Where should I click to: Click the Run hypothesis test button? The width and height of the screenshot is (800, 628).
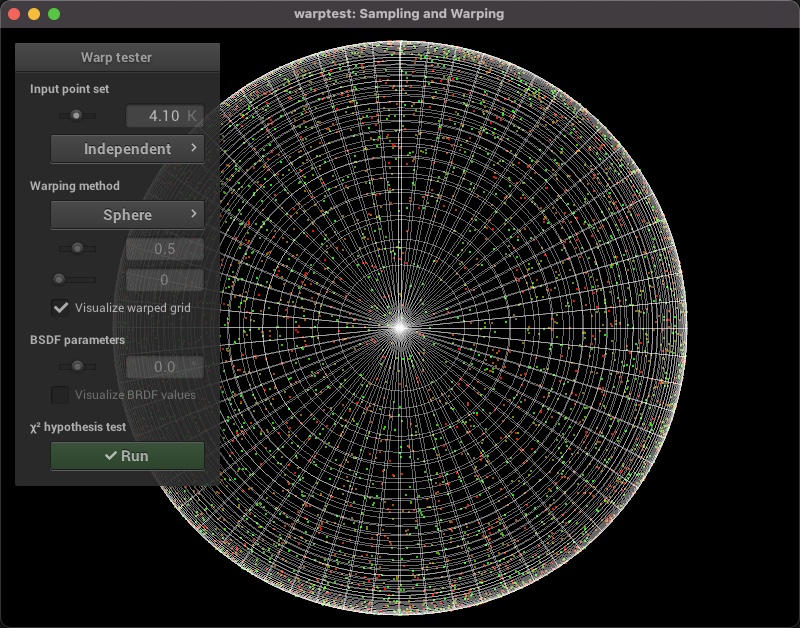(x=127, y=456)
